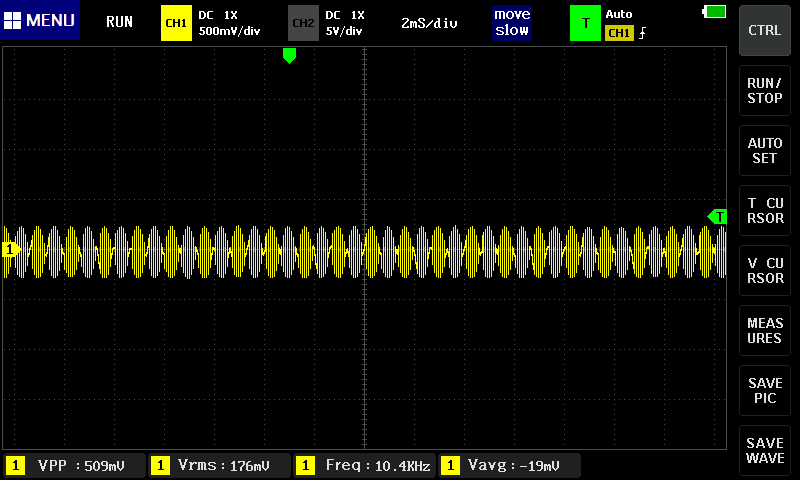Toggle the gray CH2 channel box

pyautogui.click(x=303, y=23)
